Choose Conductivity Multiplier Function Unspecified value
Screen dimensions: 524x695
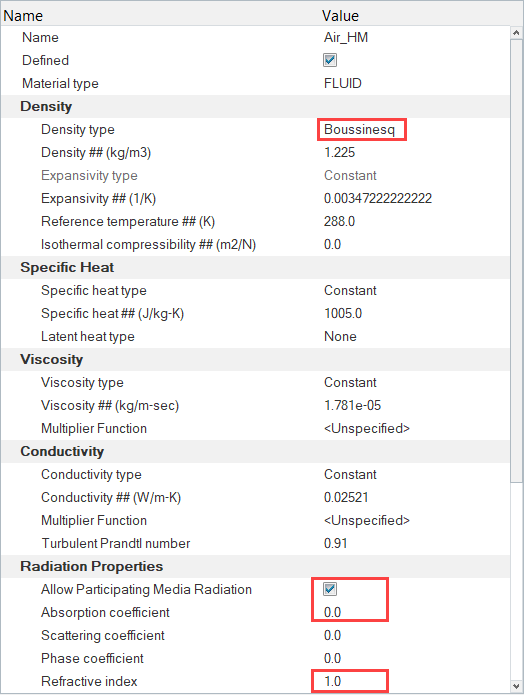(x=367, y=520)
